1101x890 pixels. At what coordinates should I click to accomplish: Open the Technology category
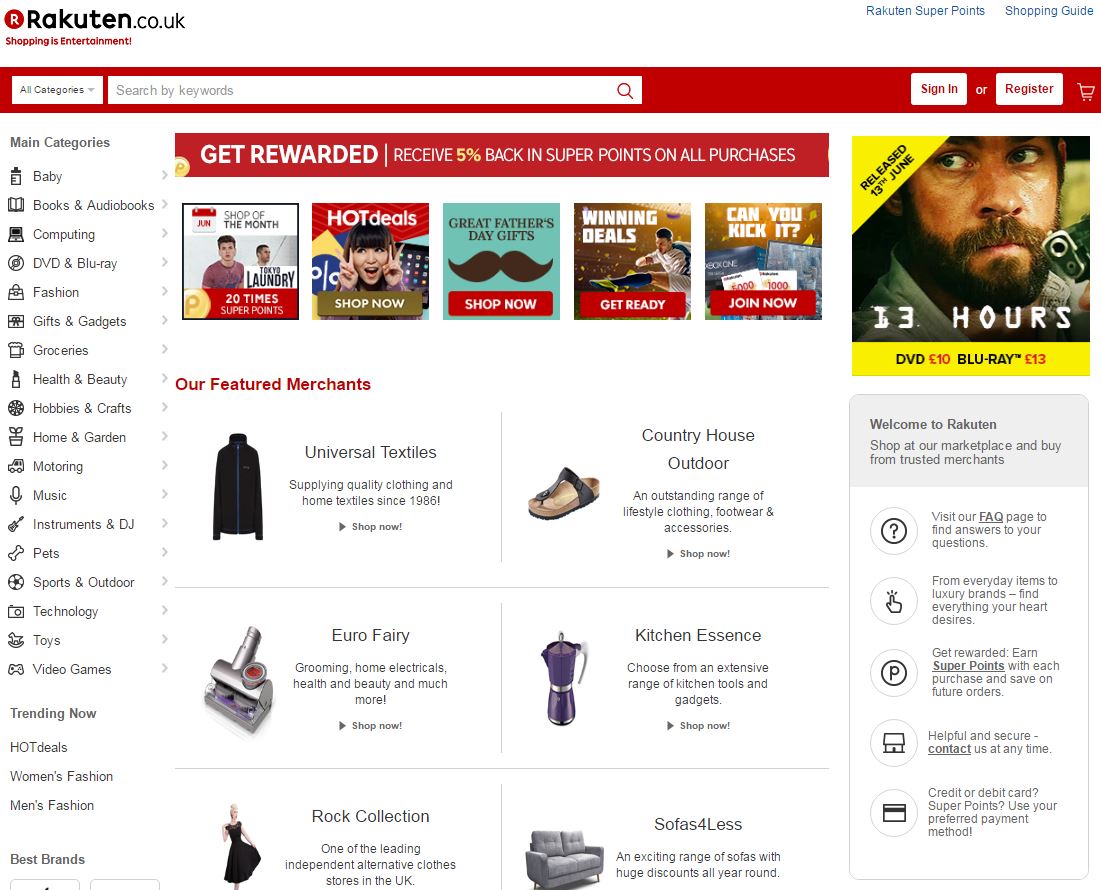[x=65, y=611]
